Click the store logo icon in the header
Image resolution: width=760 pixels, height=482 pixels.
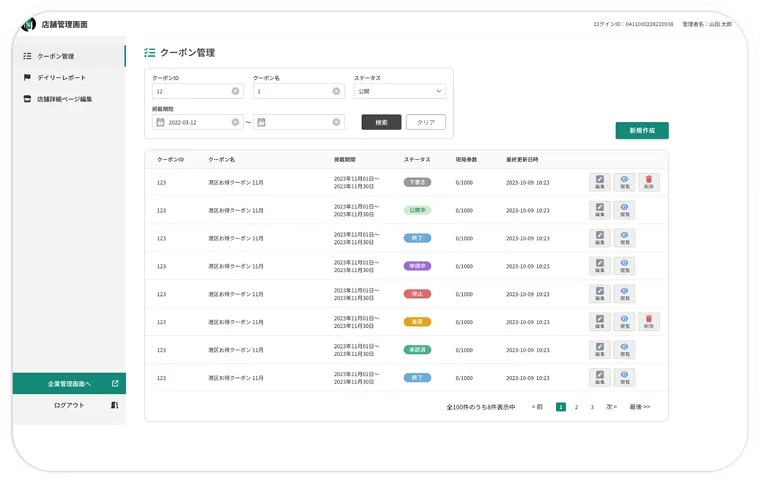28,23
